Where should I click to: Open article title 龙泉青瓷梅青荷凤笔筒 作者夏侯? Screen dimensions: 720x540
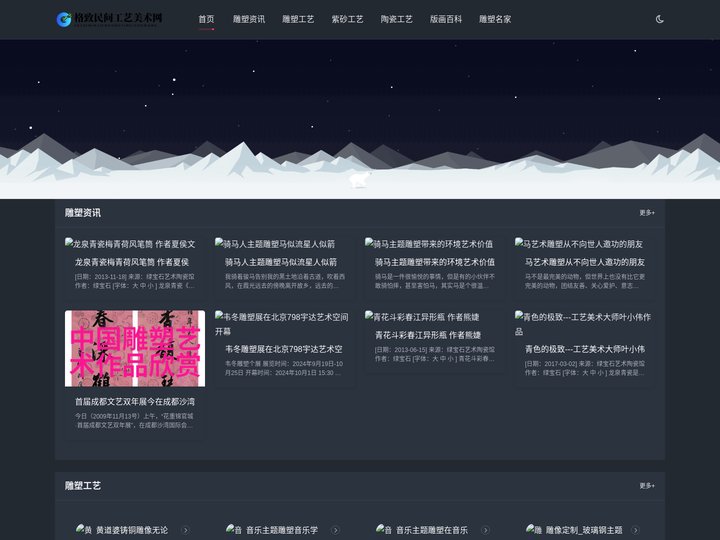tap(132, 262)
